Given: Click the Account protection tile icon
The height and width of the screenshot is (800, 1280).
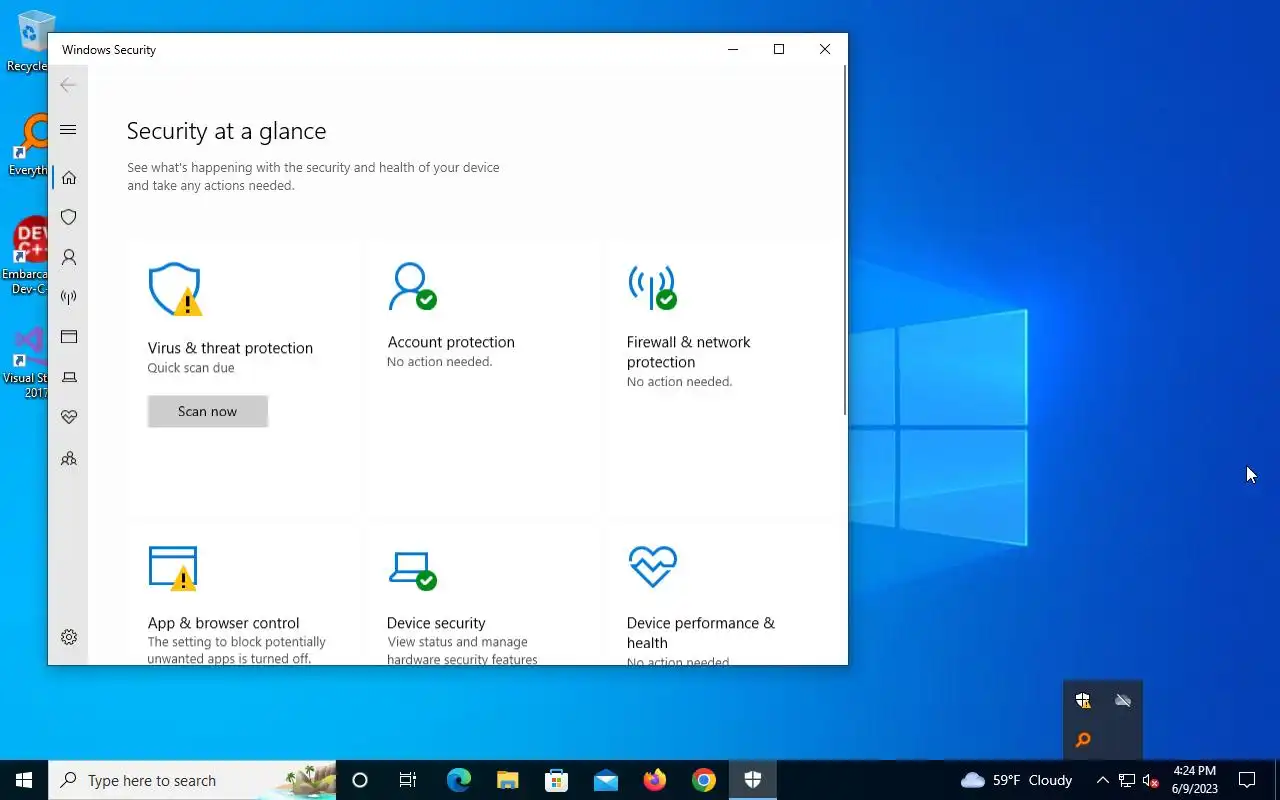Looking at the screenshot, I should pyautogui.click(x=412, y=287).
